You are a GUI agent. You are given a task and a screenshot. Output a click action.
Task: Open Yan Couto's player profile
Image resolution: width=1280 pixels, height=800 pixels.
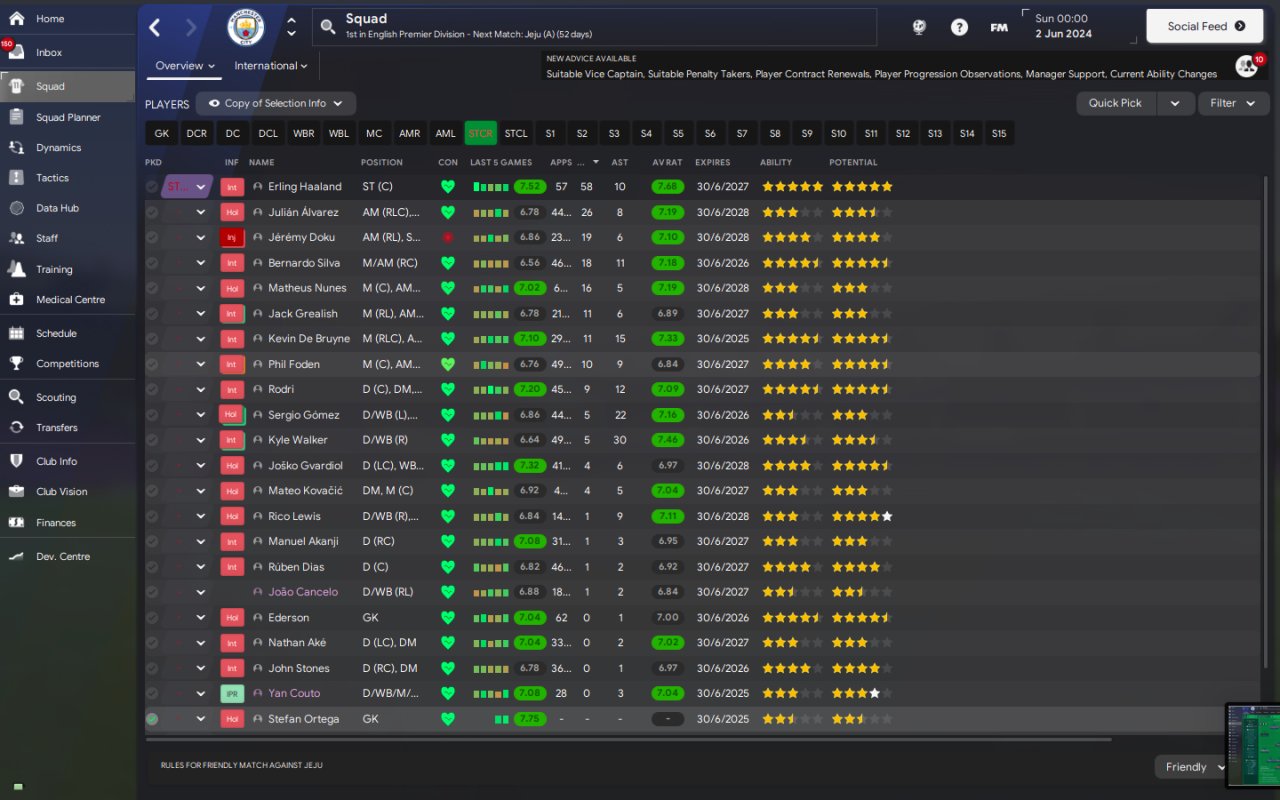294,693
